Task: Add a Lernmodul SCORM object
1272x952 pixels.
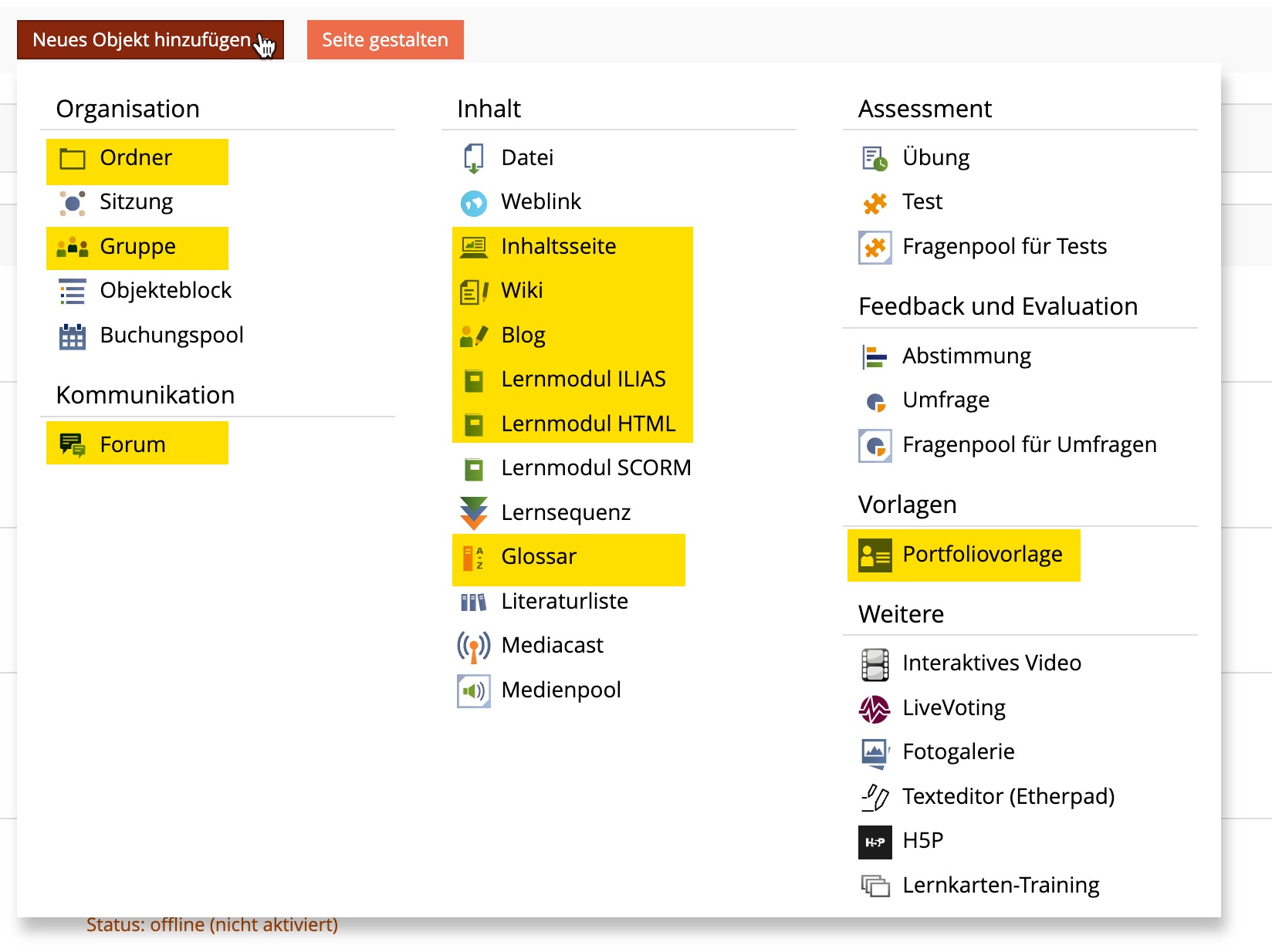Action: pyautogui.click(x=595, y=468)
